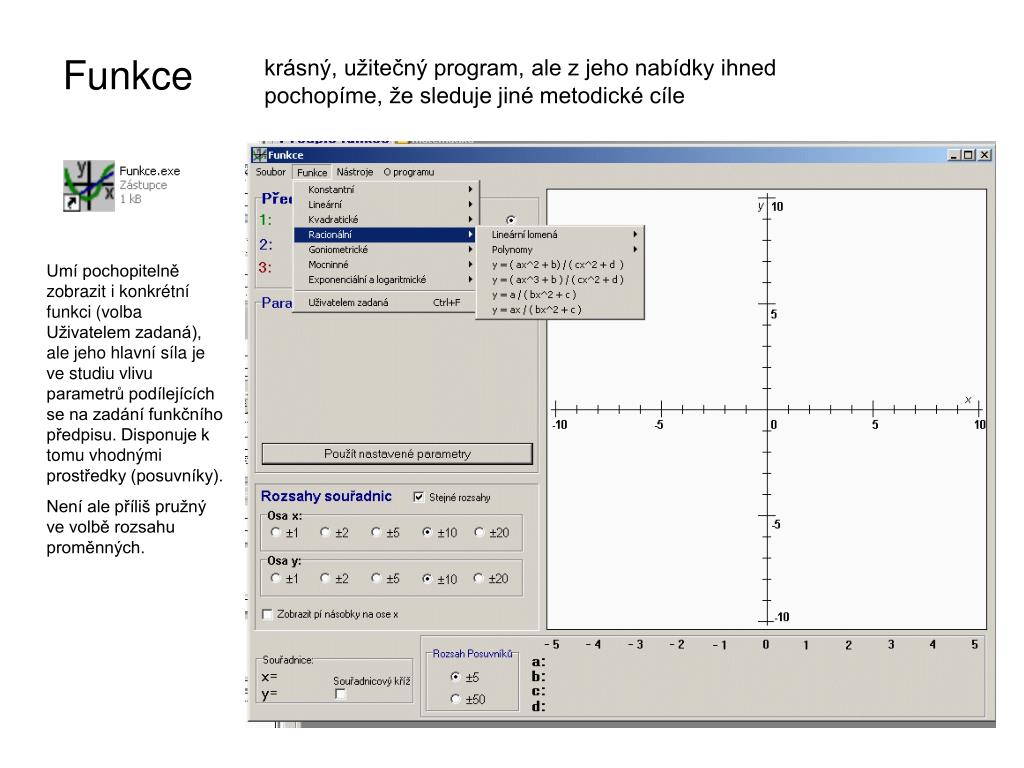Set Osa y range to ±1

tap(276, 578)
